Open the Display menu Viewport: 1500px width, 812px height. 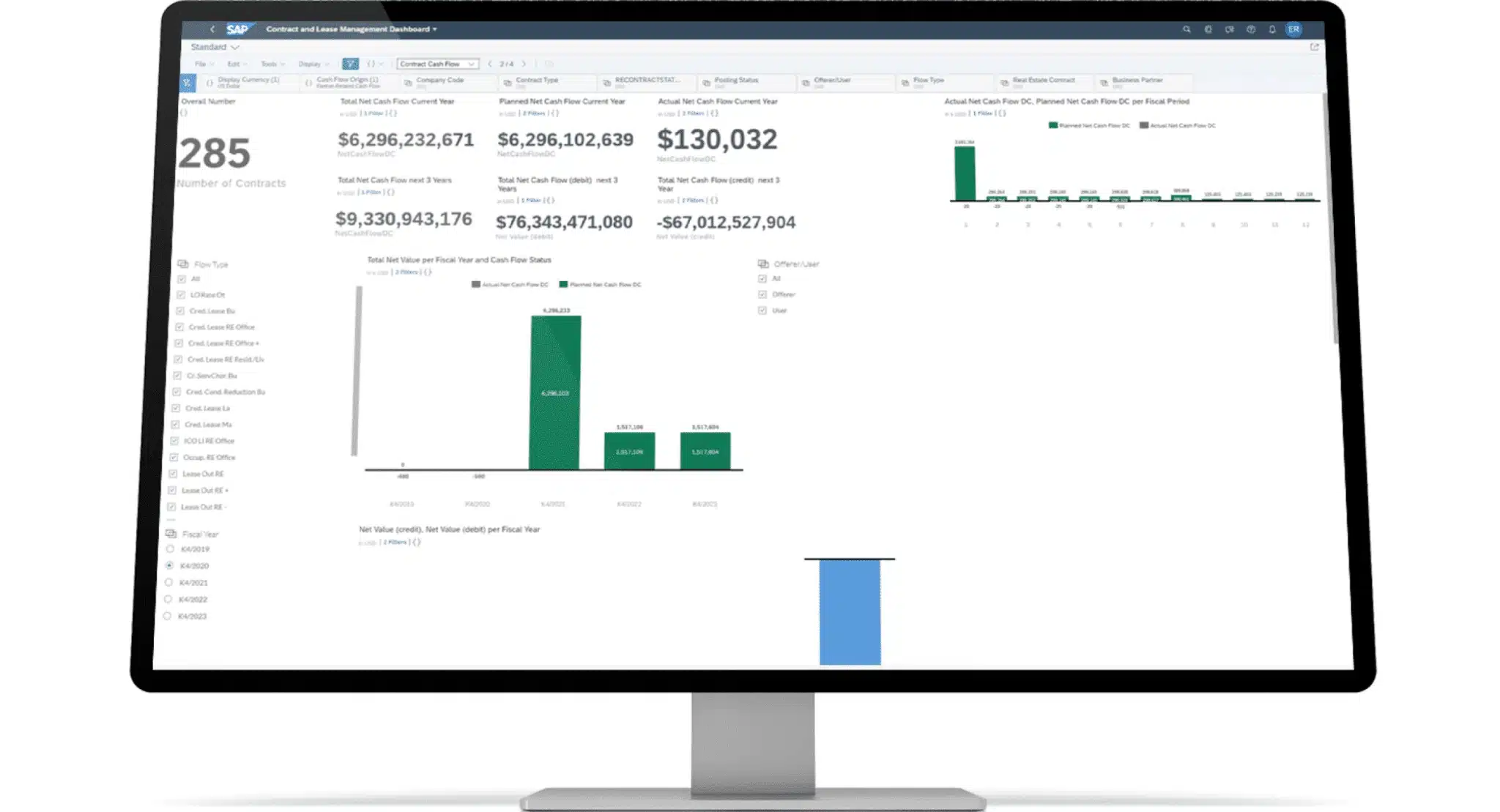pos(313,64)
